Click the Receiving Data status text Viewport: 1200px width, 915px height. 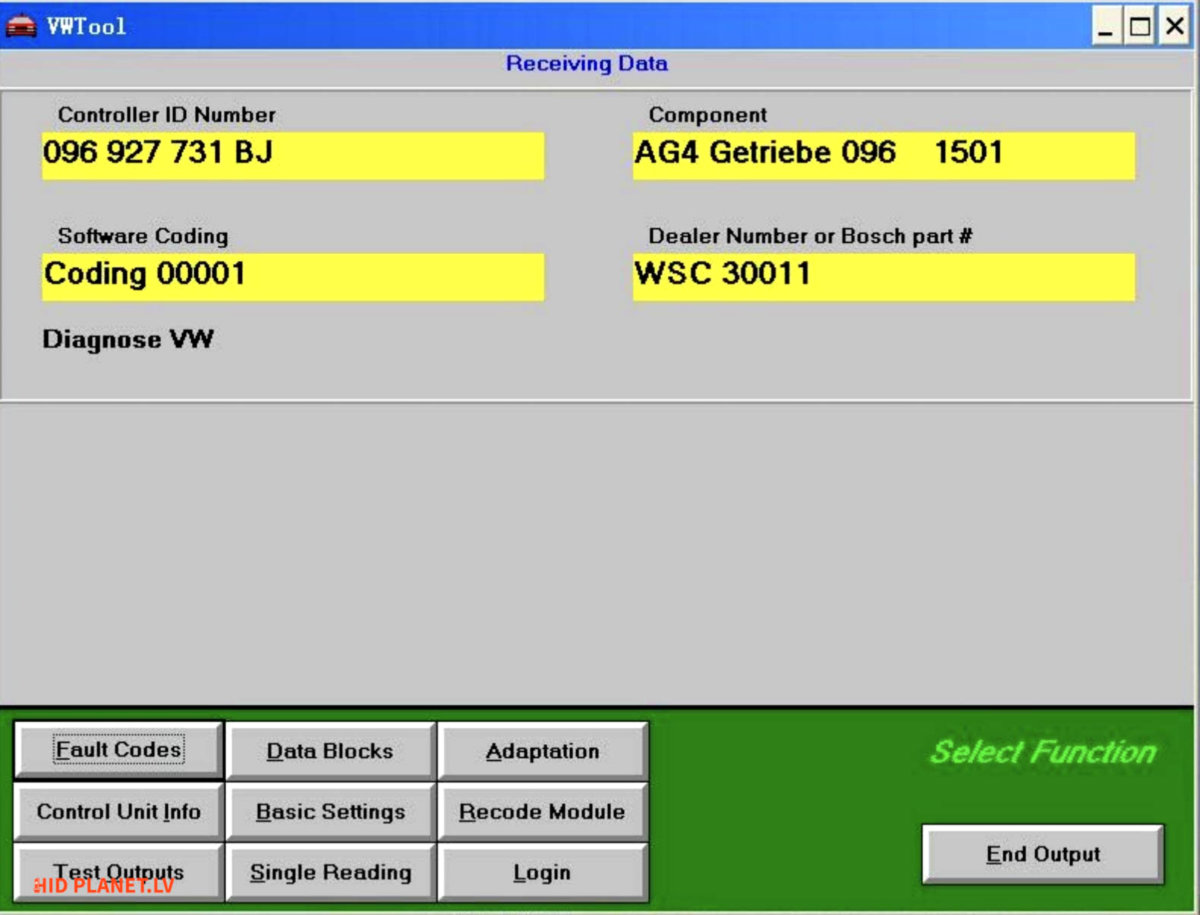coord(588,63)
